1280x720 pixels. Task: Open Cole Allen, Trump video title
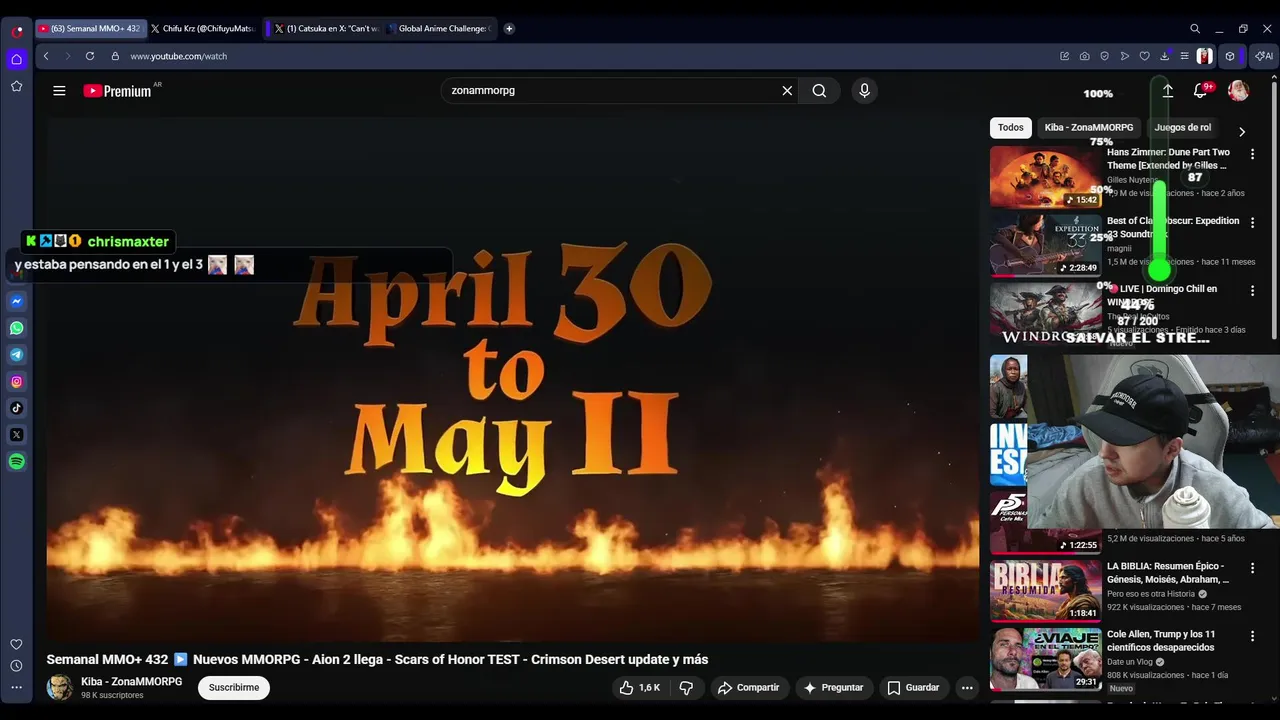click(1161, 641)
